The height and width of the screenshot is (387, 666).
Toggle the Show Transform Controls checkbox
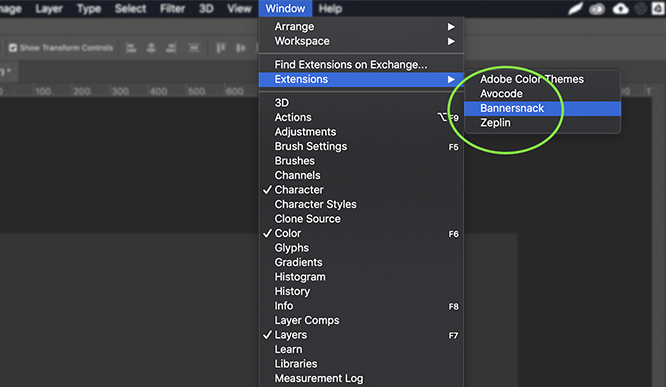[x=13, y=48]
